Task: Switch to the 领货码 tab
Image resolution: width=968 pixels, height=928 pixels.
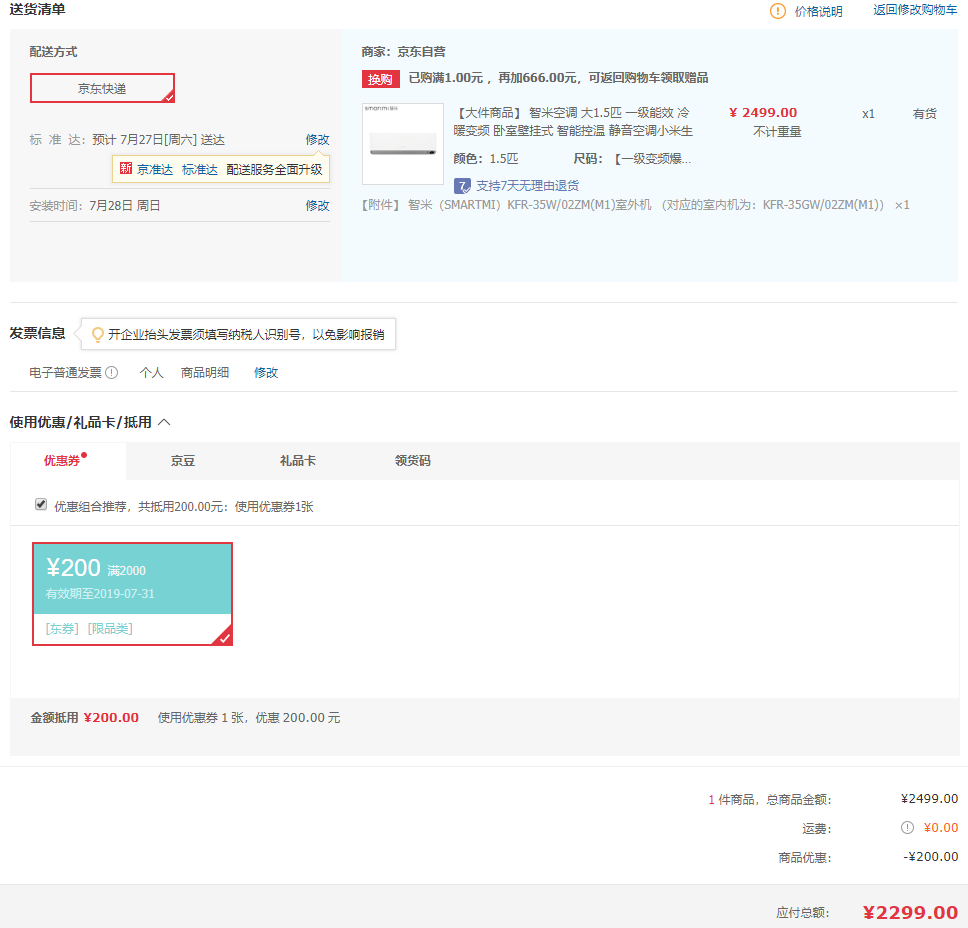Action: pos(412,461)
